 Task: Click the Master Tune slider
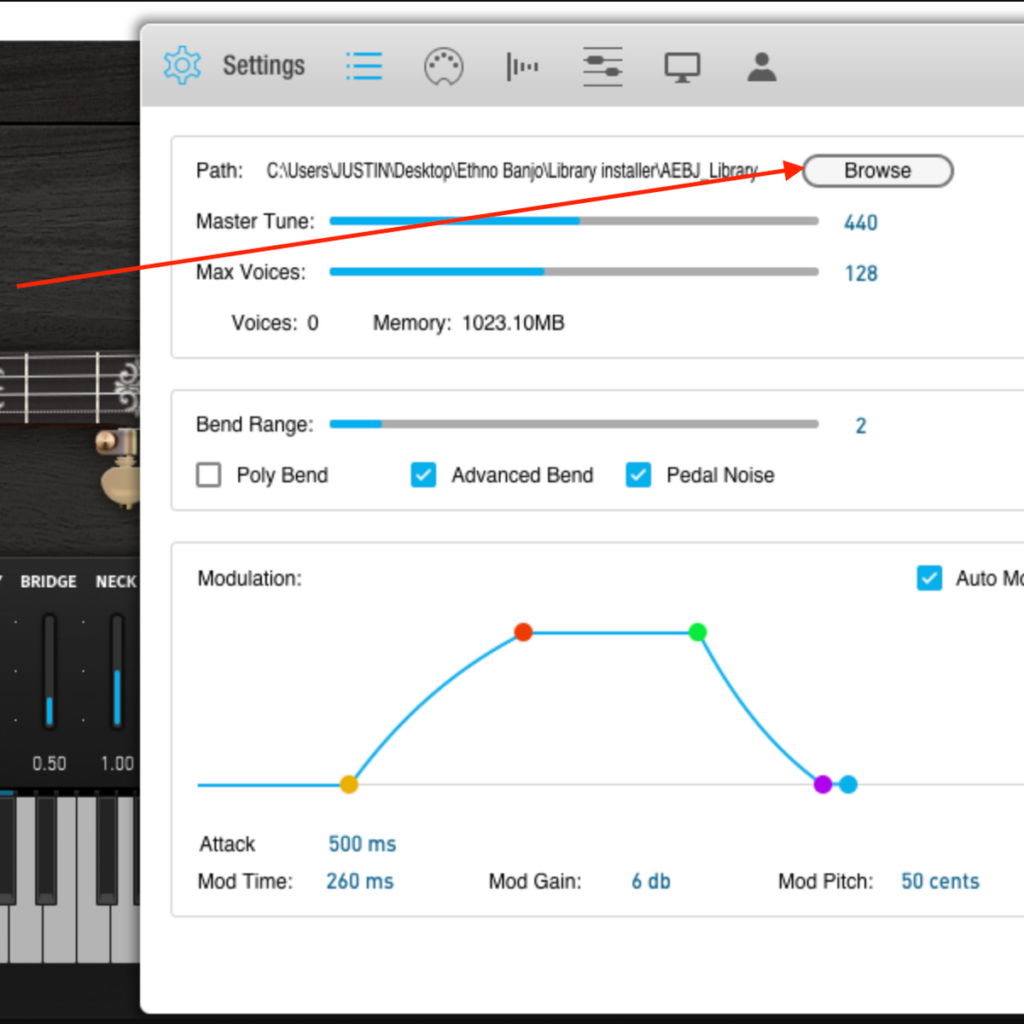[574, 221]
